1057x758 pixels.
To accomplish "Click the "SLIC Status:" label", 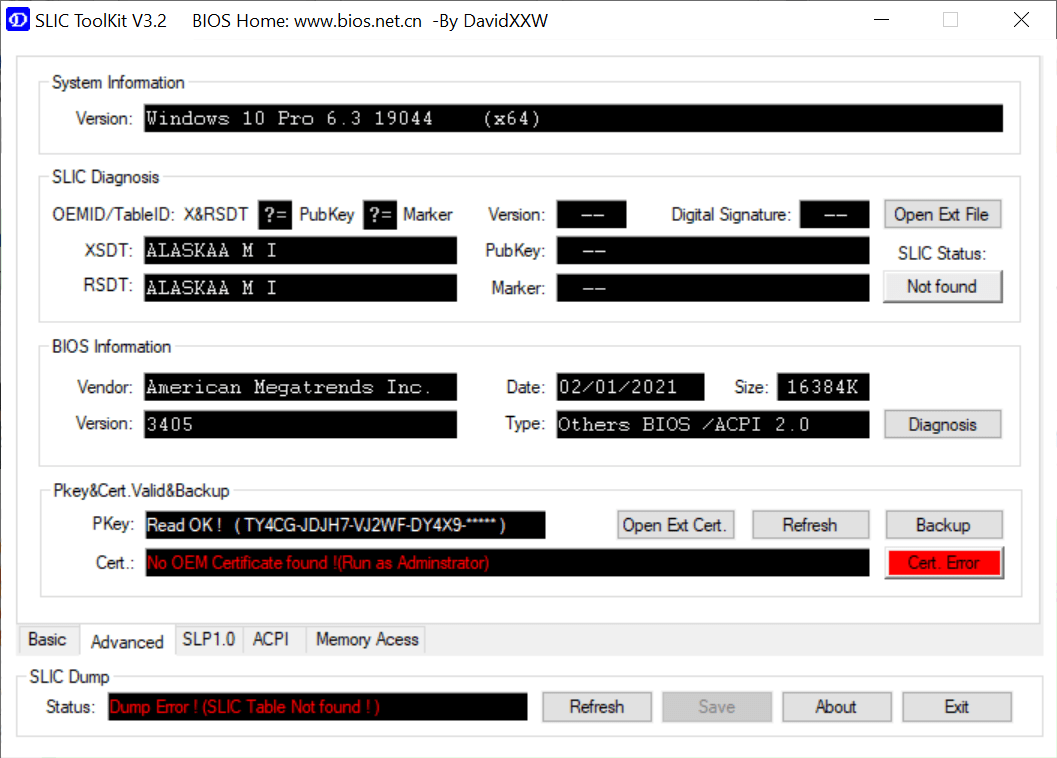I will (942, 254).
